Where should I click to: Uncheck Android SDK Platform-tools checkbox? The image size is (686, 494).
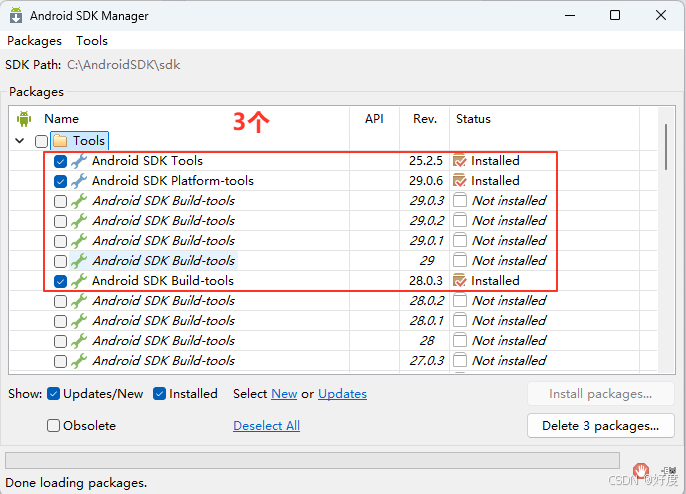(x=60, y=181)
